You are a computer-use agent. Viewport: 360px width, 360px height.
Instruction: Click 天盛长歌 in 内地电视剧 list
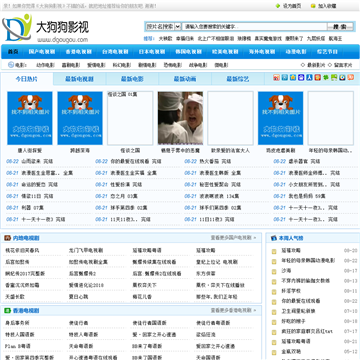[15, 296]
